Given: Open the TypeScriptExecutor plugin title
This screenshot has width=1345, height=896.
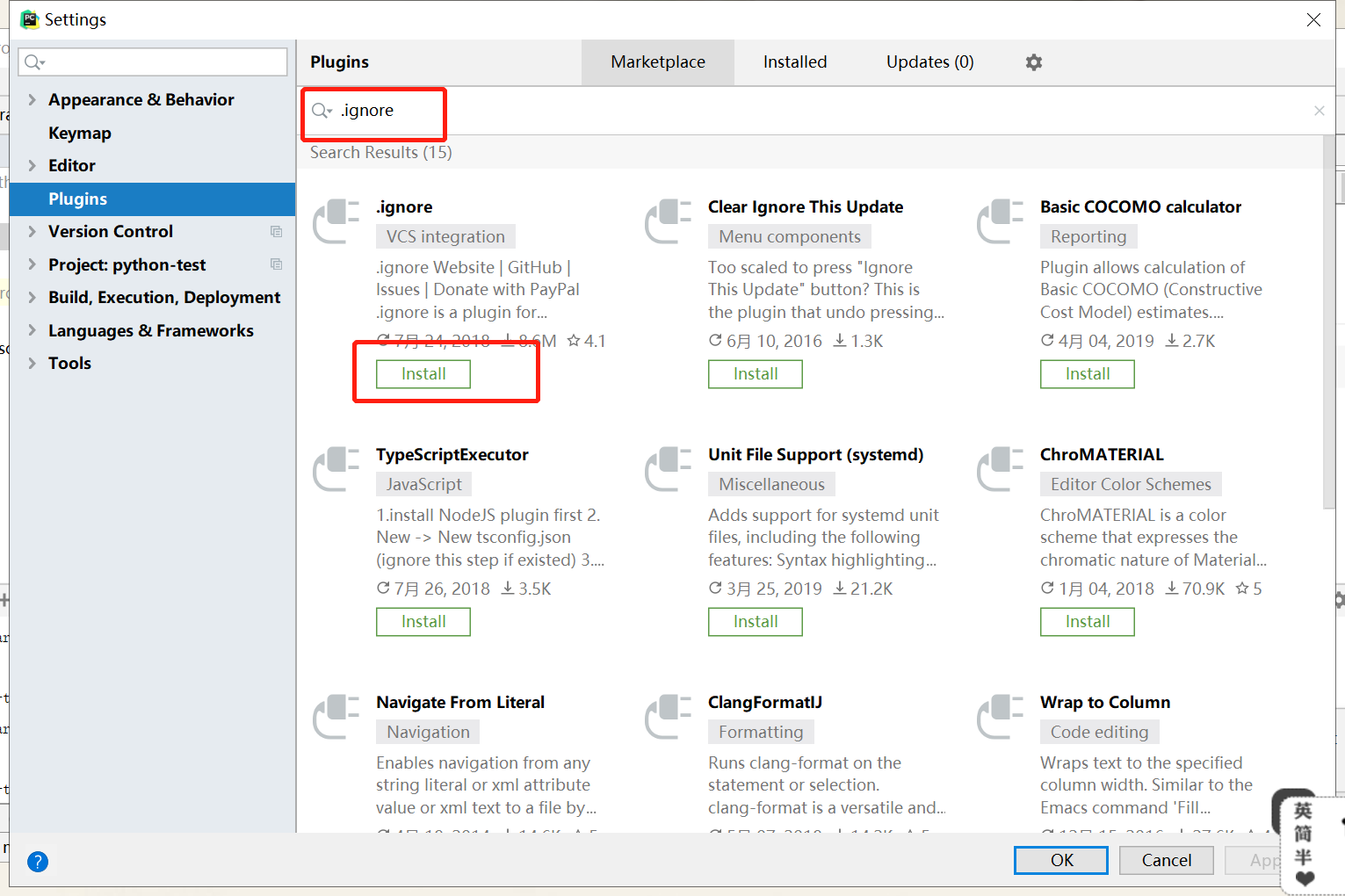Looking at the screenshot, I should point(452,455).
